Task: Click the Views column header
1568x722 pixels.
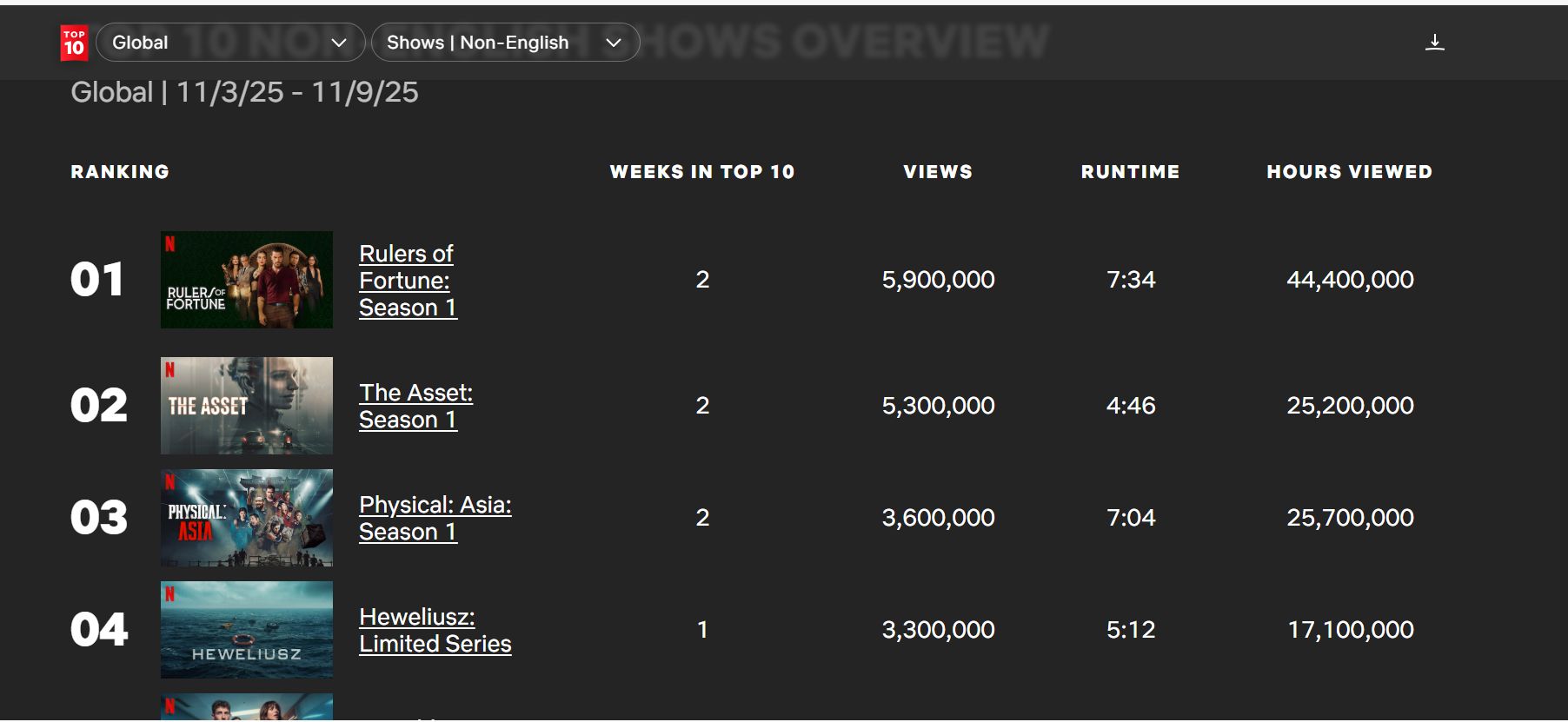Action: (x=938, y=172)
